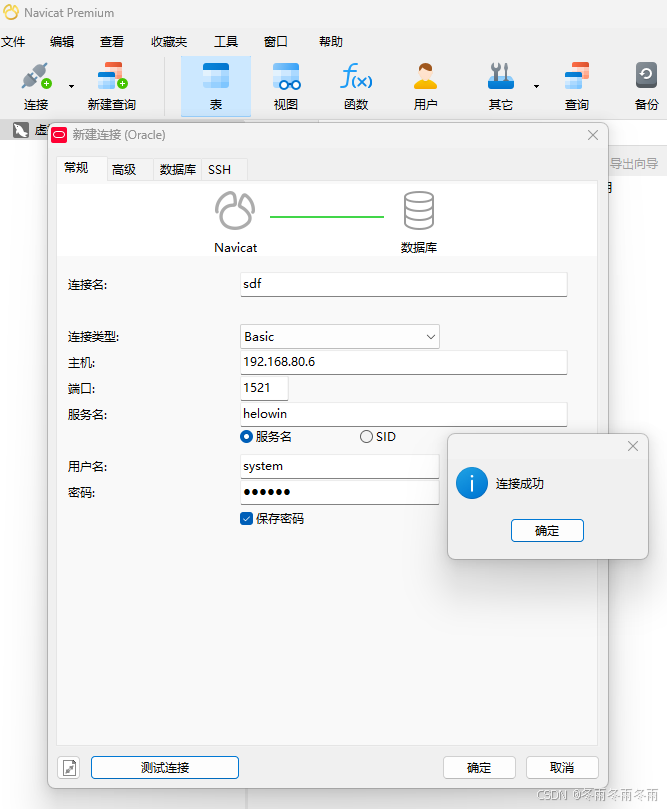The height and width of the screenshot is (809, 667).
Task: Click the 测试连接 button
Action: 165,768
